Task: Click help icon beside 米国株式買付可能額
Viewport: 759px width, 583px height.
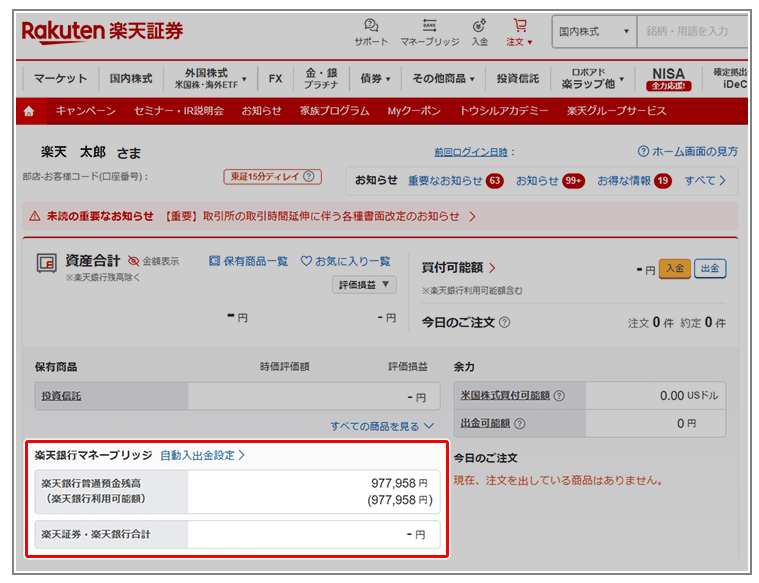Action: point(559,396)
